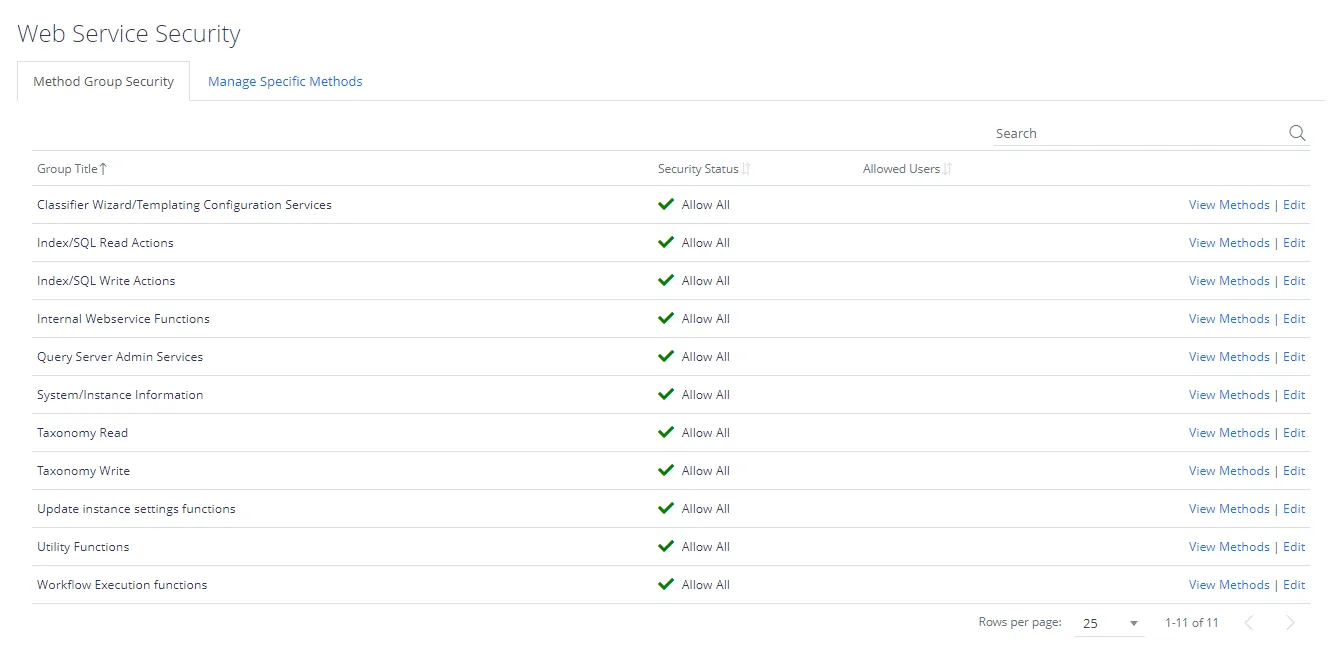This screenshot has width=1333, height=654.
Task: Edit the Taxonomy Write group
Action: click(1294, 471)
